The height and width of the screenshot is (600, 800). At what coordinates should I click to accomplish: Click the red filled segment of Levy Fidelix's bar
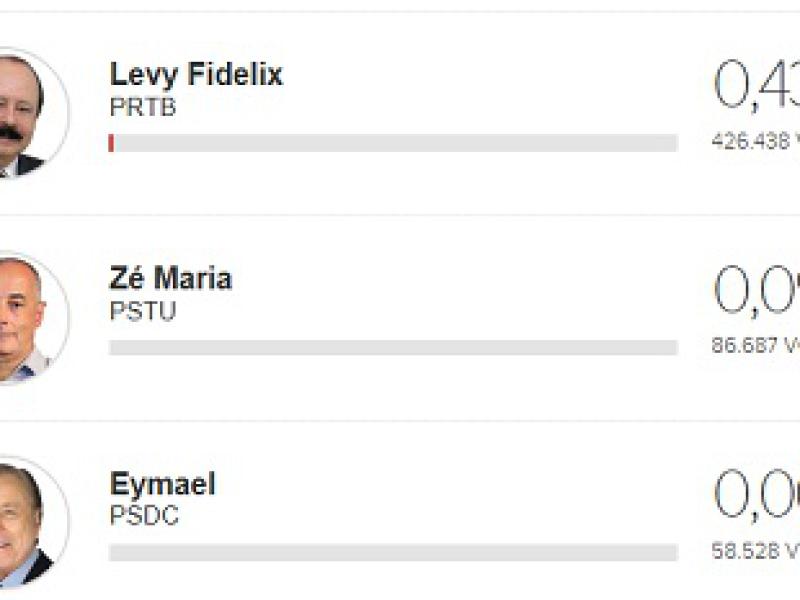(x=111, y=143)
